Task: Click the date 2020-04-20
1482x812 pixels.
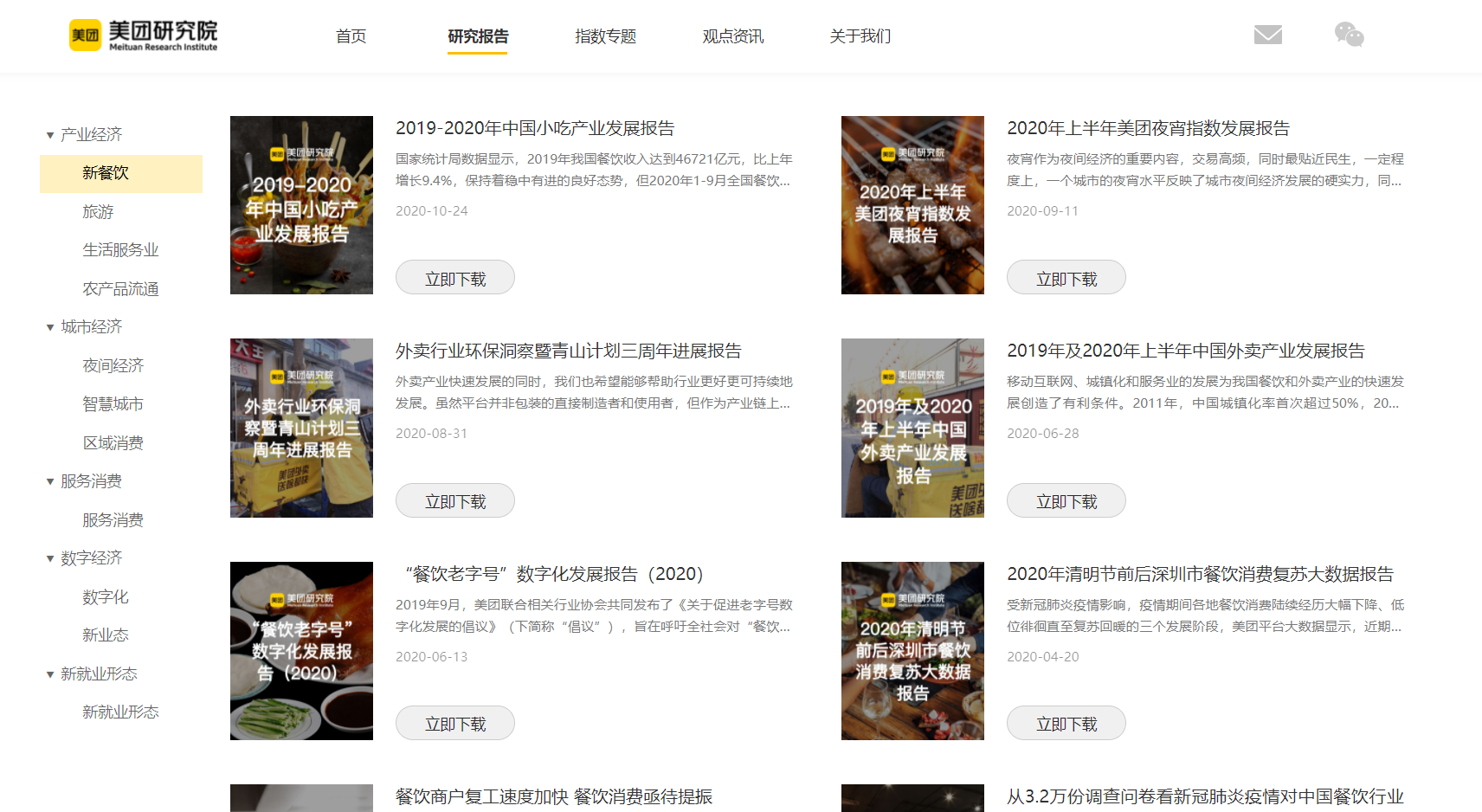Action: click(x=1043, y=657)
